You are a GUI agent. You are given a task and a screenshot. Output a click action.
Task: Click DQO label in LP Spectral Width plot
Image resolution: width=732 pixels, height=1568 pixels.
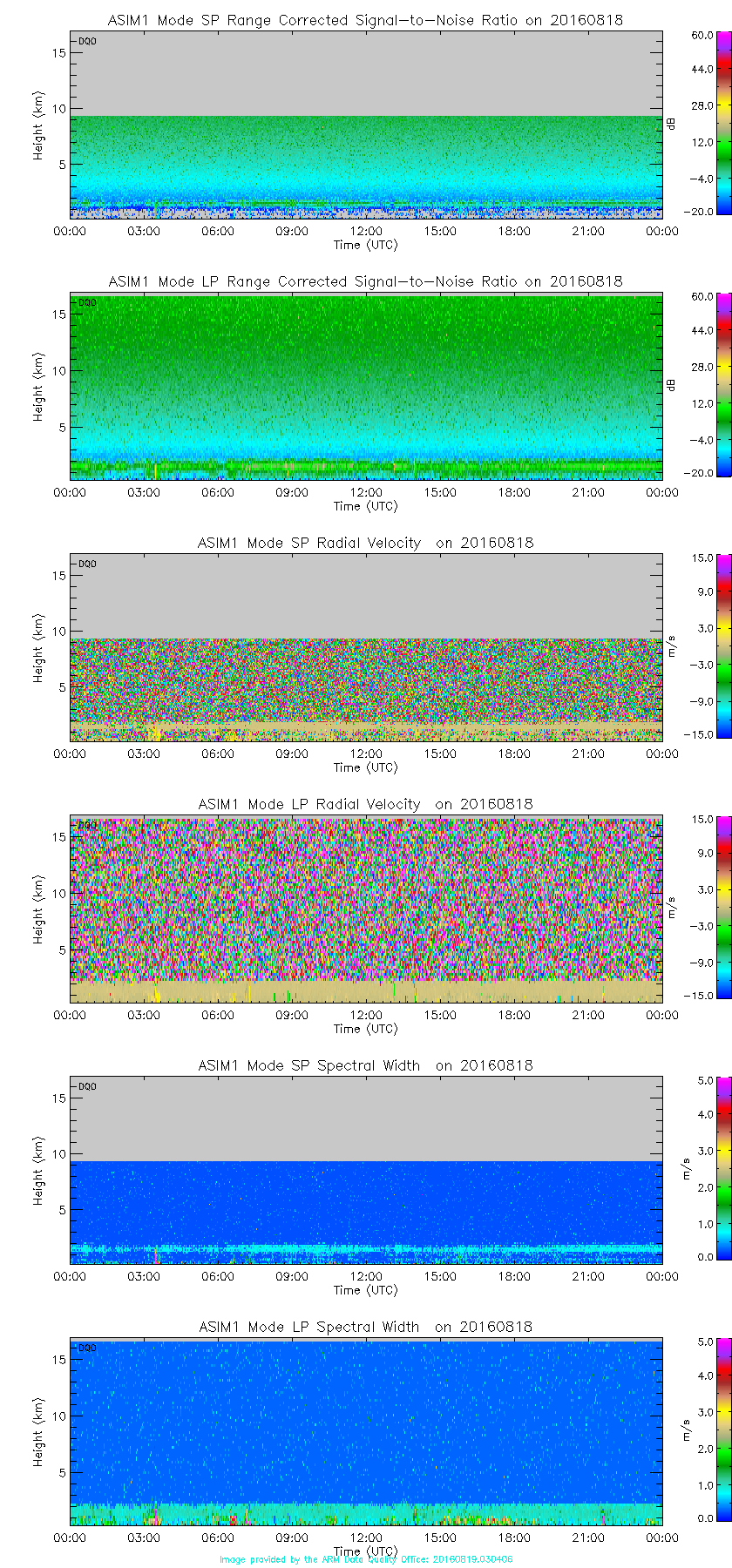click(87, 1348)
